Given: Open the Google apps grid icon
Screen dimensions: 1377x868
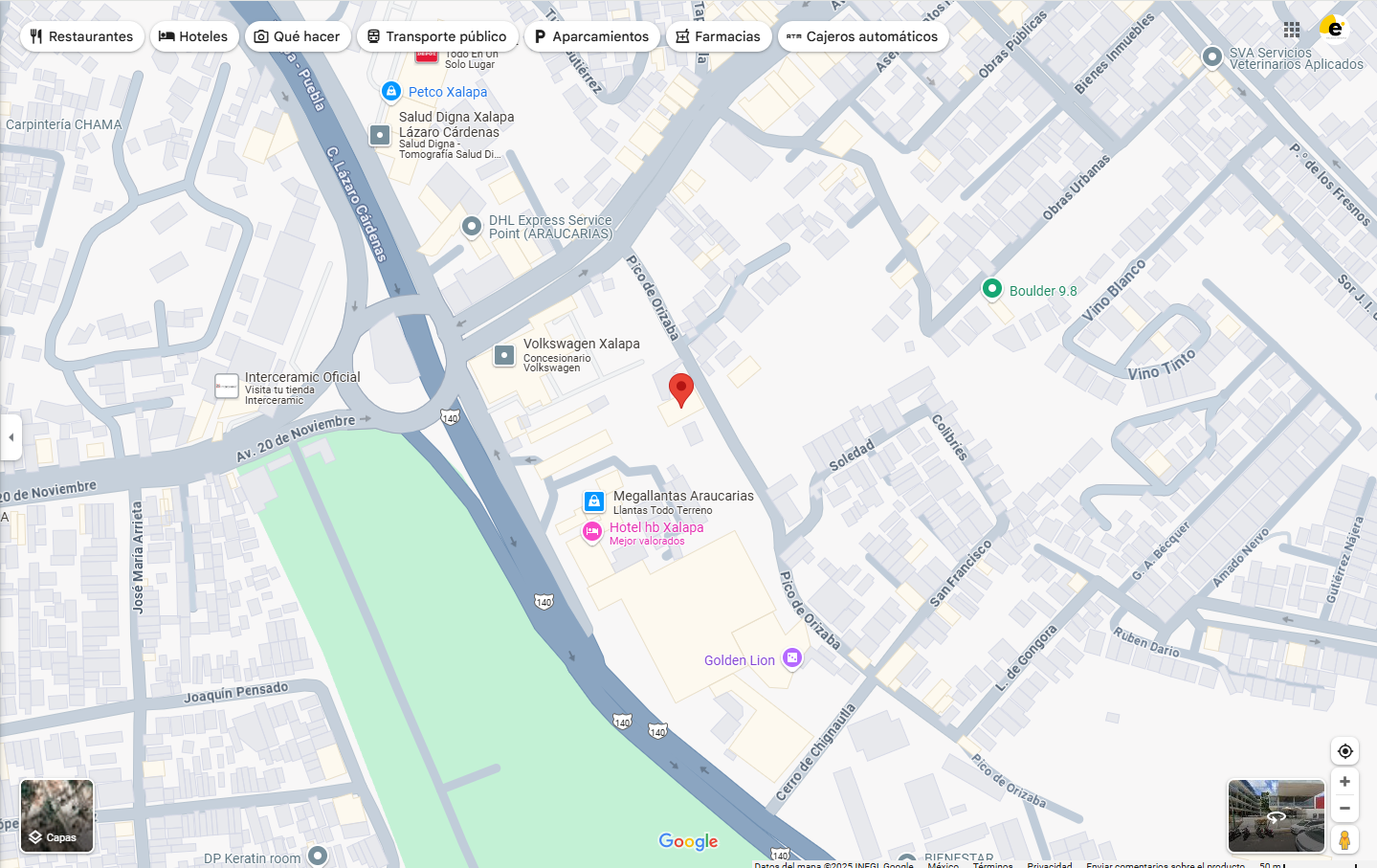Looking at the screenshot, I should [x=1292, y=30].
